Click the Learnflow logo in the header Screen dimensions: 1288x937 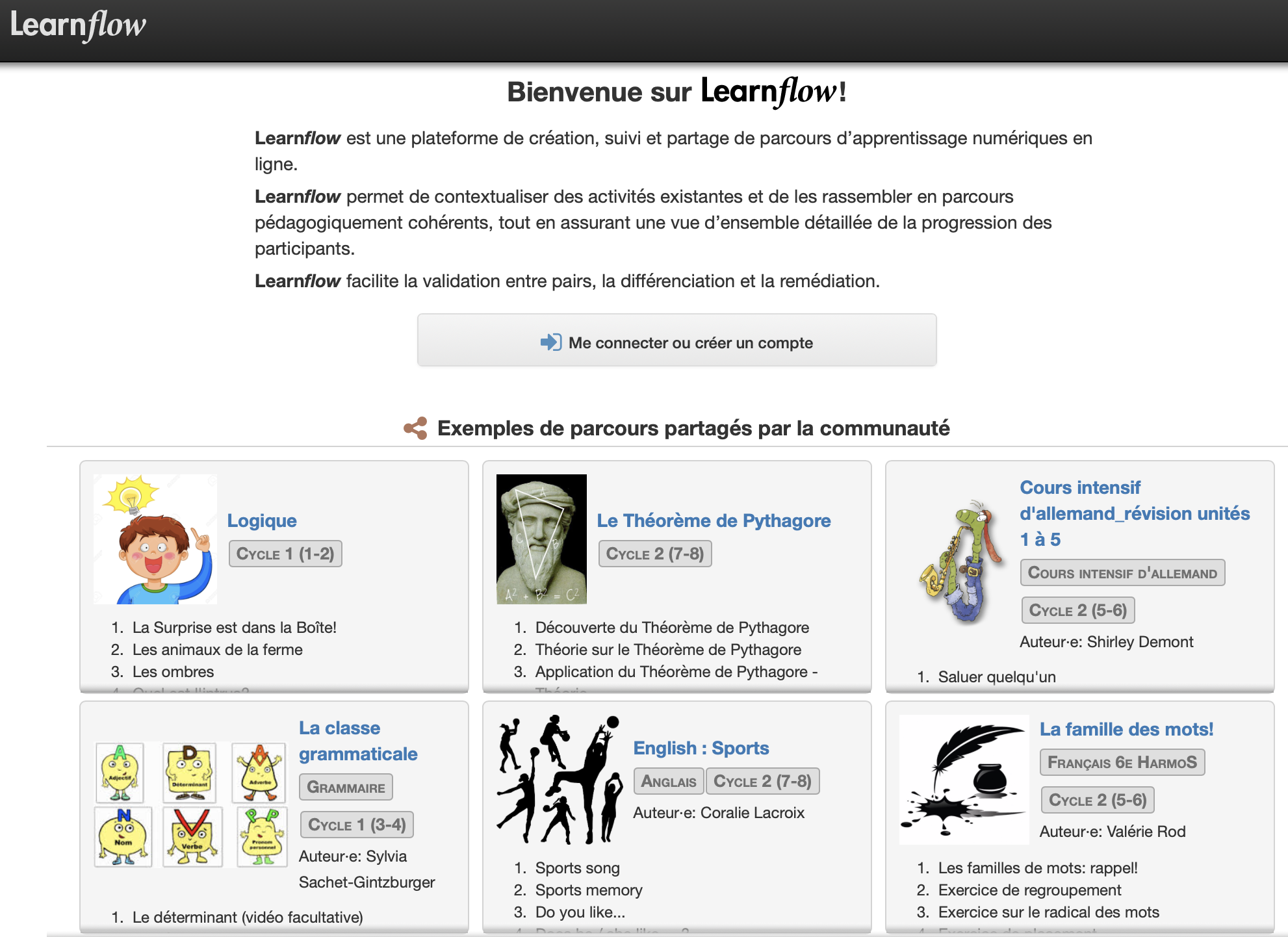click(x=78, y=25)
